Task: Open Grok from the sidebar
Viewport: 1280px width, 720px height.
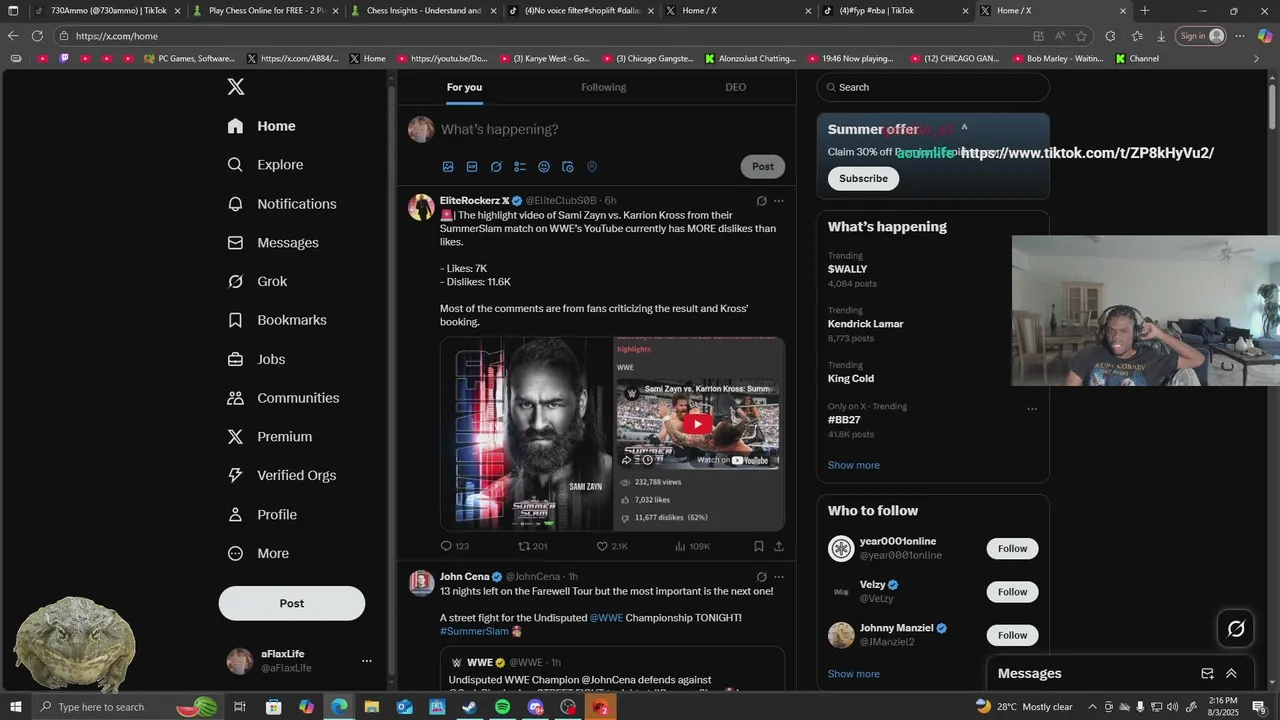Action: click(257, 282)
